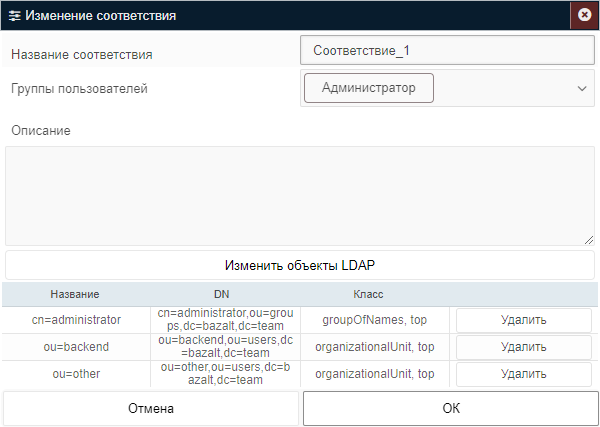
Task: Click the Описание text area resize handle
Action: (589, 240)
